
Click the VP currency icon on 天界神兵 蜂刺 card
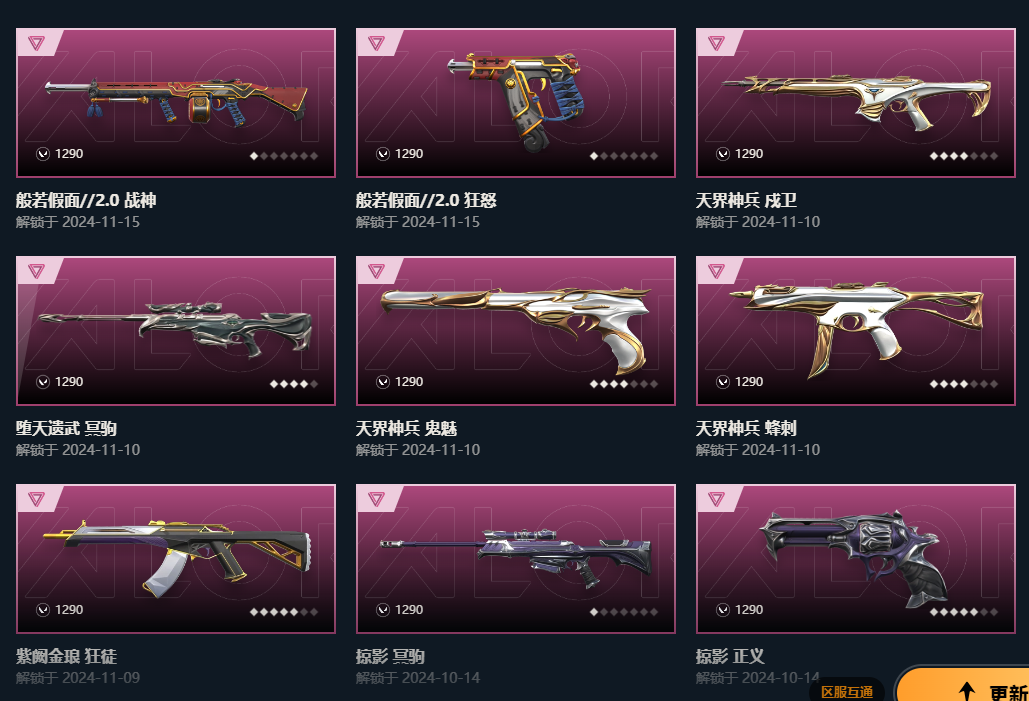[x=723, y=382]
